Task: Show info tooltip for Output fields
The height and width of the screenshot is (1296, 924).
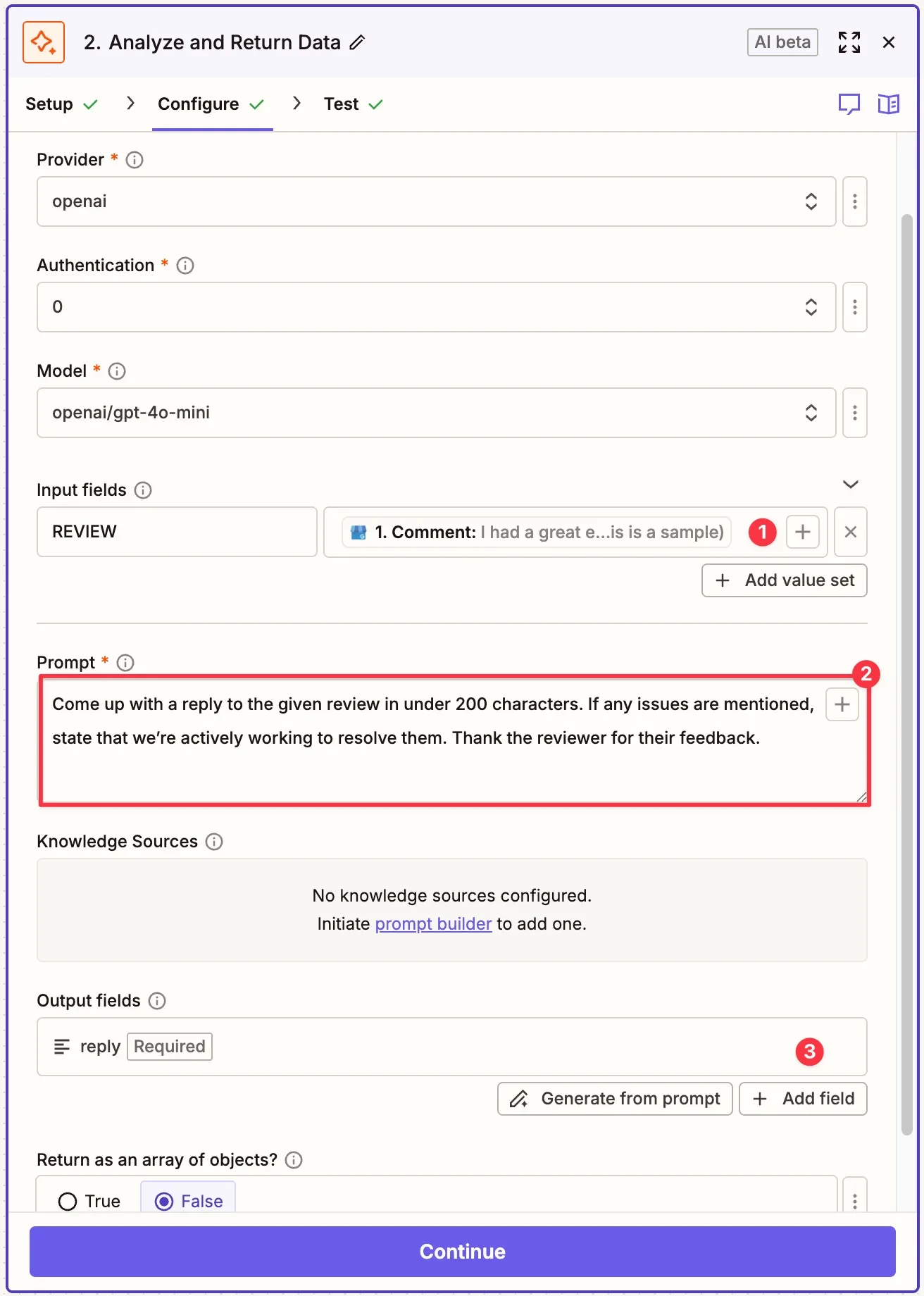Action: pyautogui.click(x=157, y=1001)
